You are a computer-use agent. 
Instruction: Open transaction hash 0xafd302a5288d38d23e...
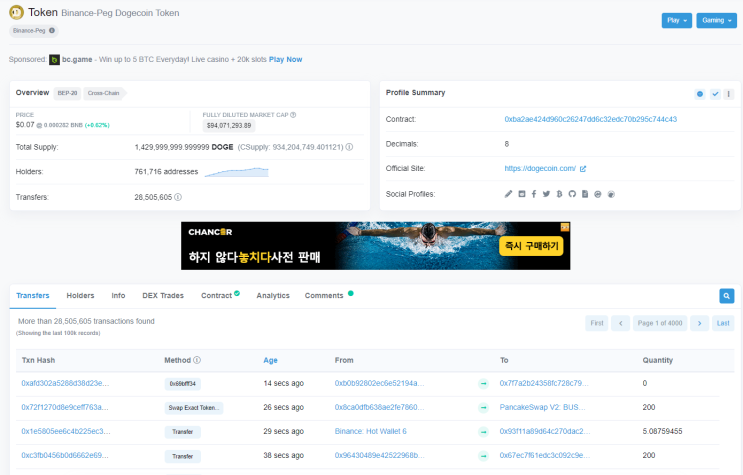click(x=65, y=384)
